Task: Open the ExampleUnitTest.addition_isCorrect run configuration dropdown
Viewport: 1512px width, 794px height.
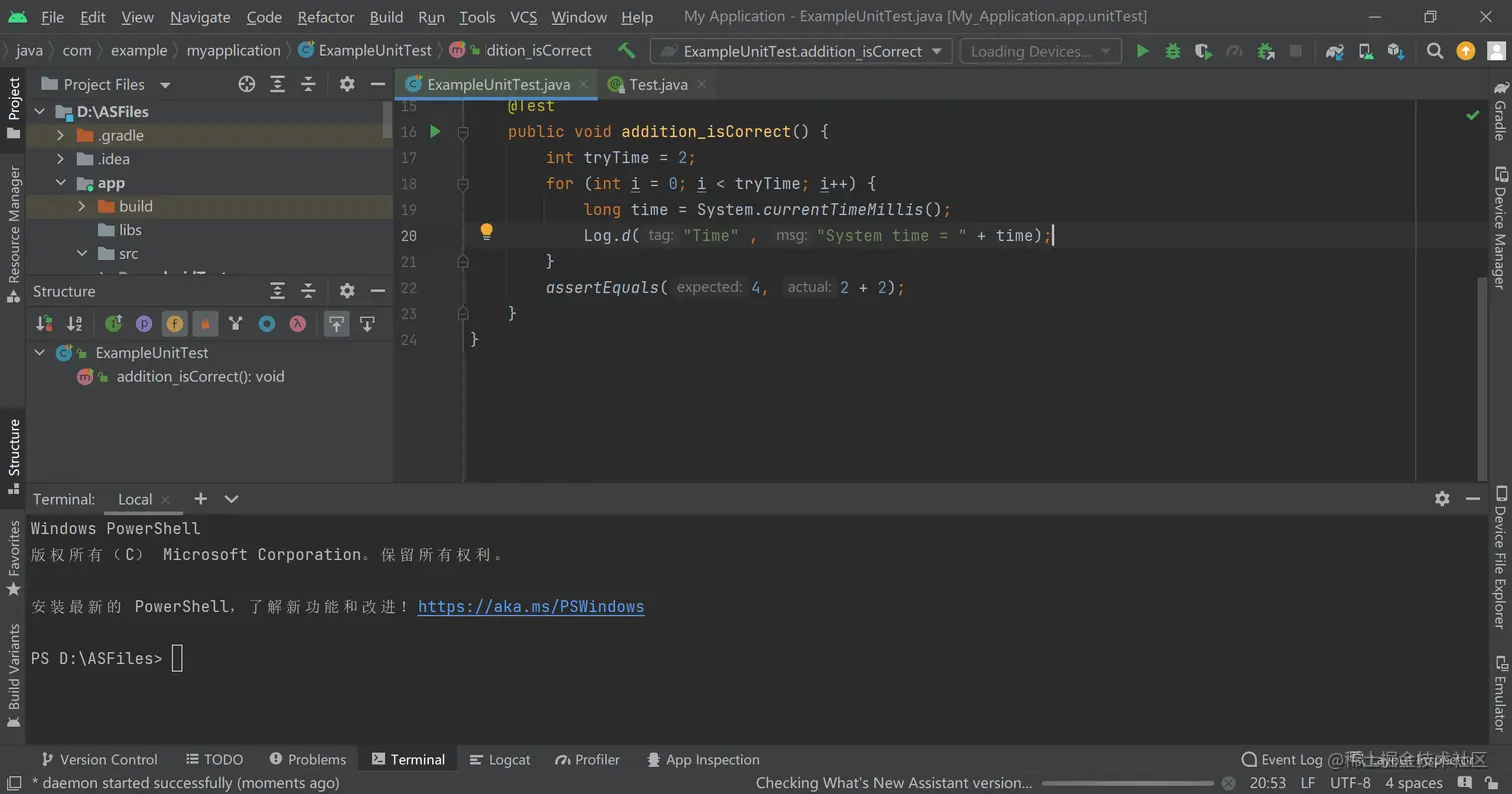Action: tap(800, 51)
